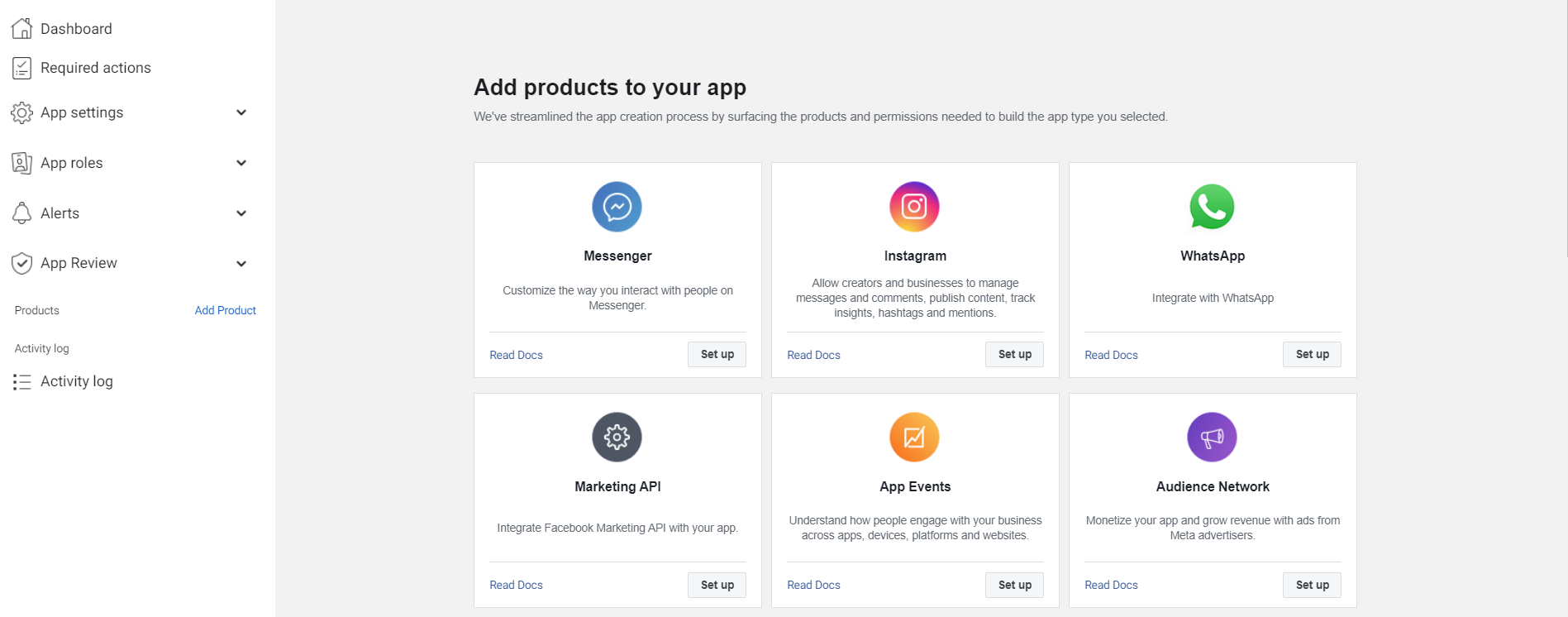This screenshot has height=617, width=1568.
Task: Click the App Events card title
Action: [915, 487]
